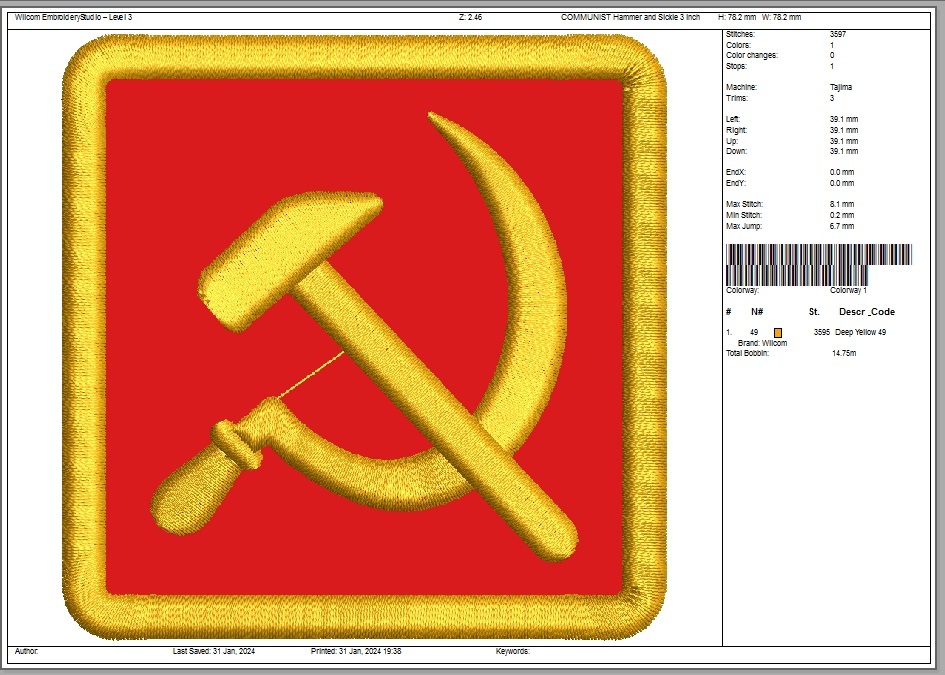The width and height of the screenshot is (945, 675).
Task: Click the 'Left:' label
Action: [x=733, y=119]
